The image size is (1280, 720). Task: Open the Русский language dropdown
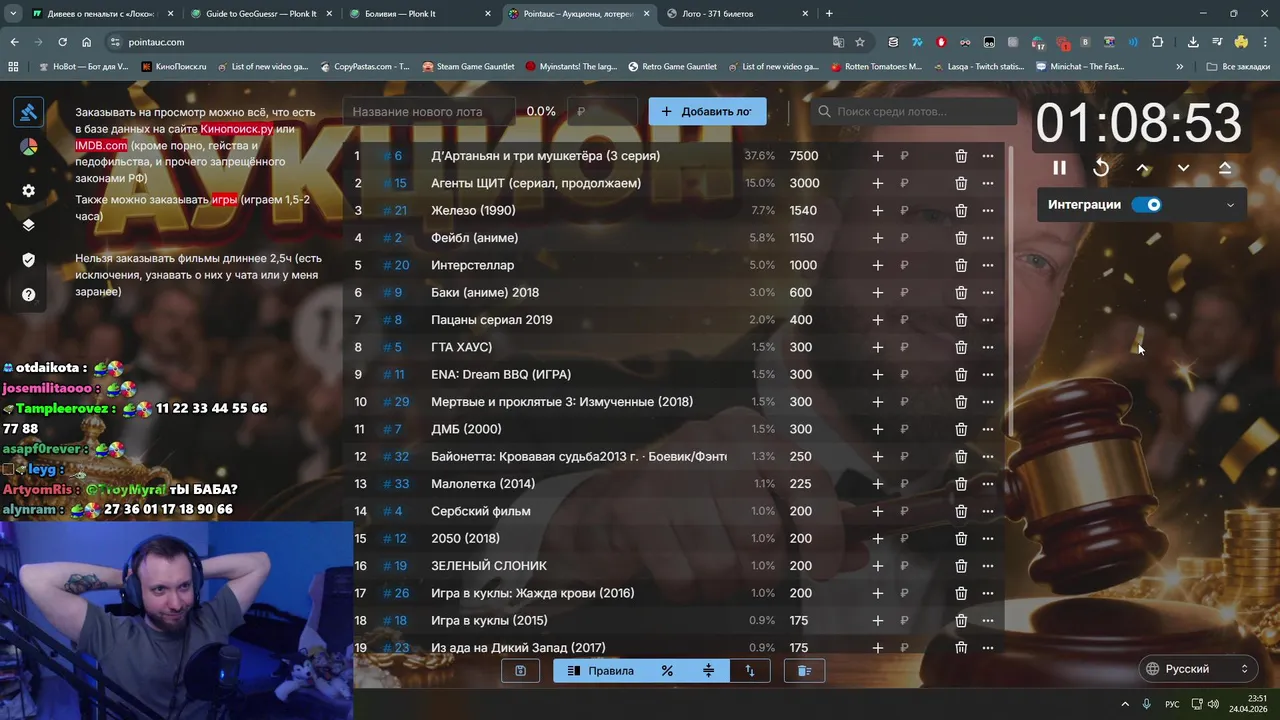(1200, 669)
